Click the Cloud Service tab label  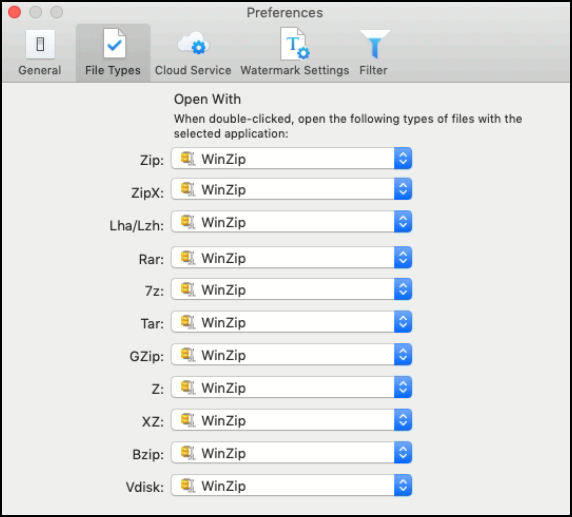click(x=193, y=70)
